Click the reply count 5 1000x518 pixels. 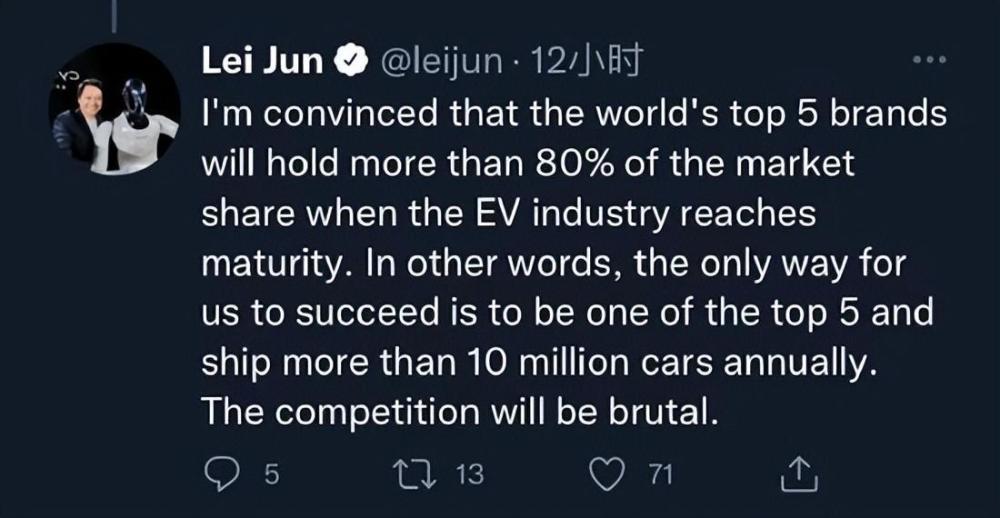(271, 475)
